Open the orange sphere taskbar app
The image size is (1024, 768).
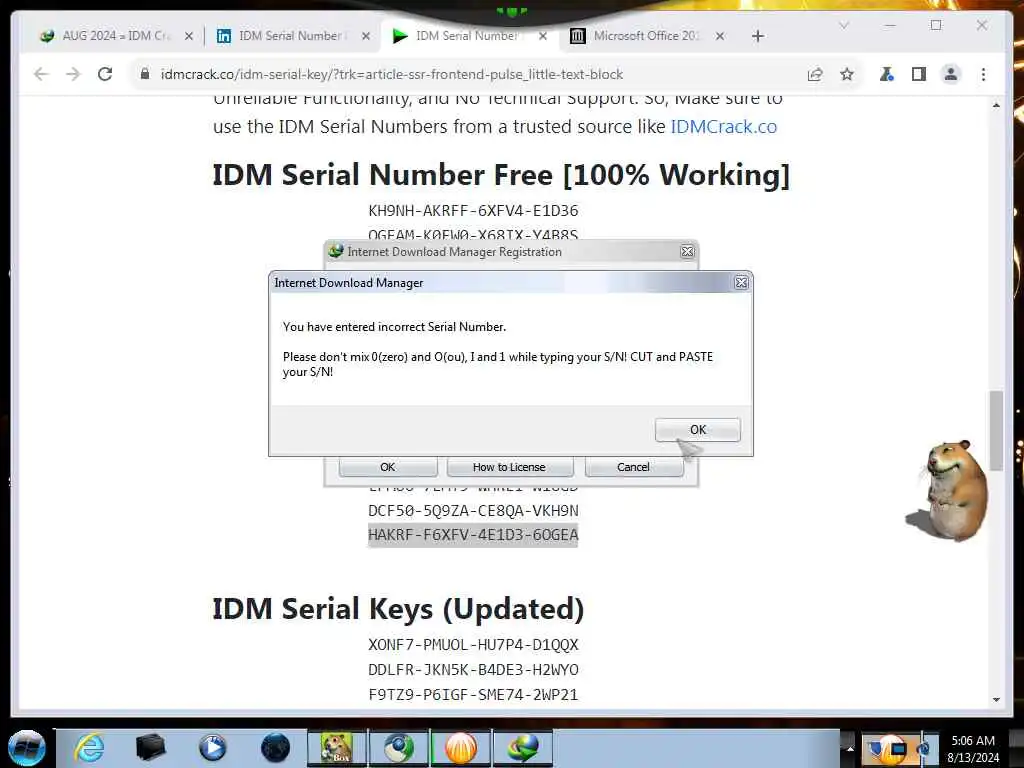tap(460, 748)
